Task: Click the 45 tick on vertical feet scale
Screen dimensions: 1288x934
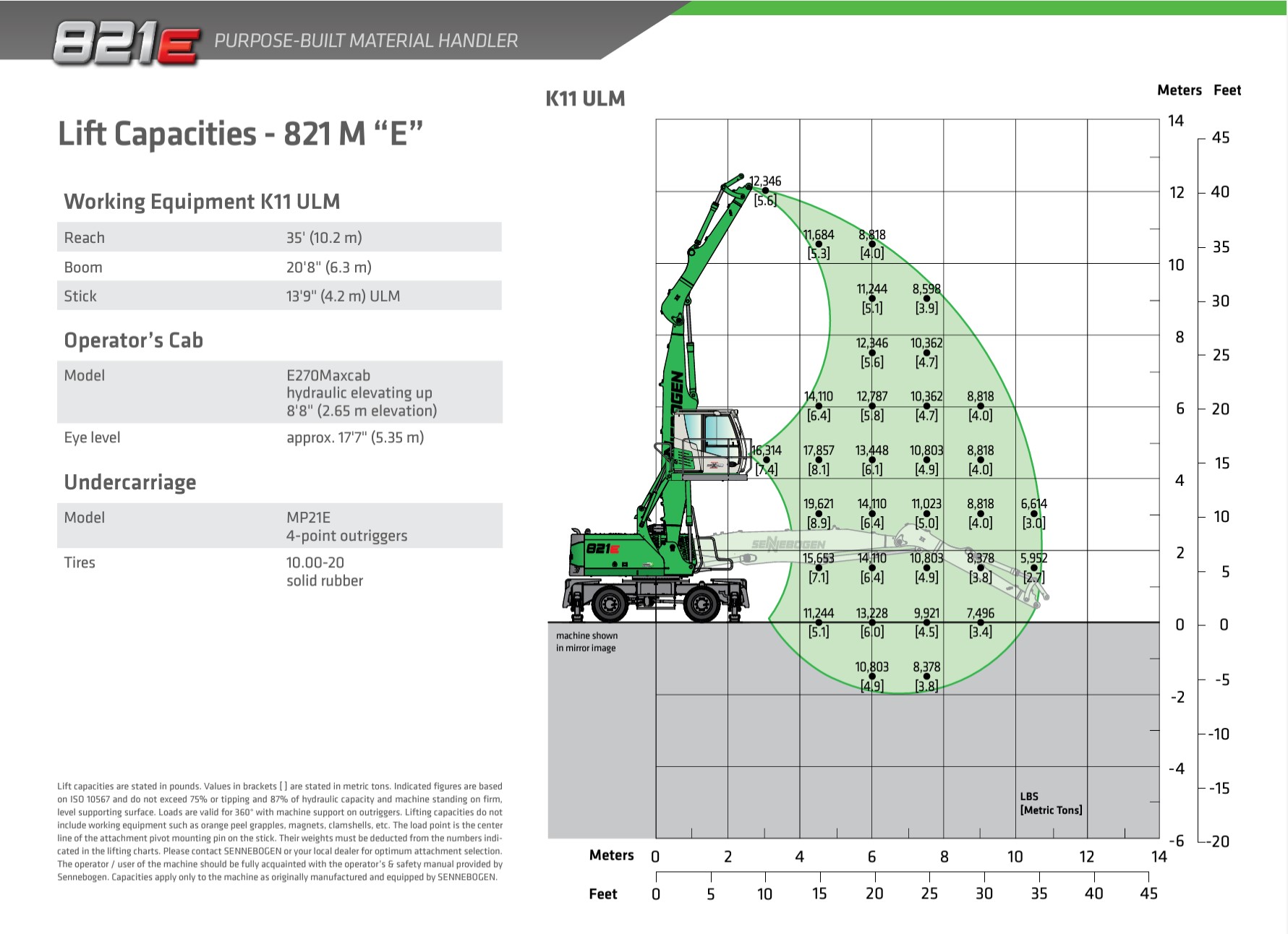Action: pyautogui.click(x=1221, y=137)
